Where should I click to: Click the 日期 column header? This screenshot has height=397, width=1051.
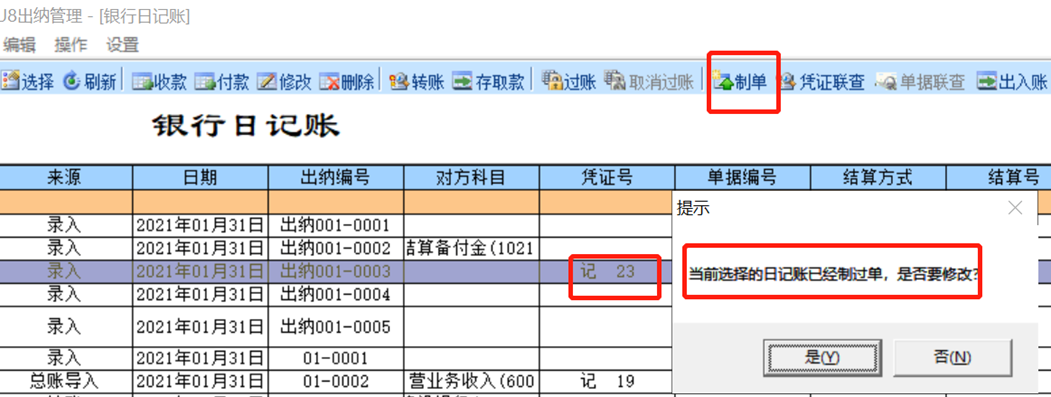tap(200, 178)
